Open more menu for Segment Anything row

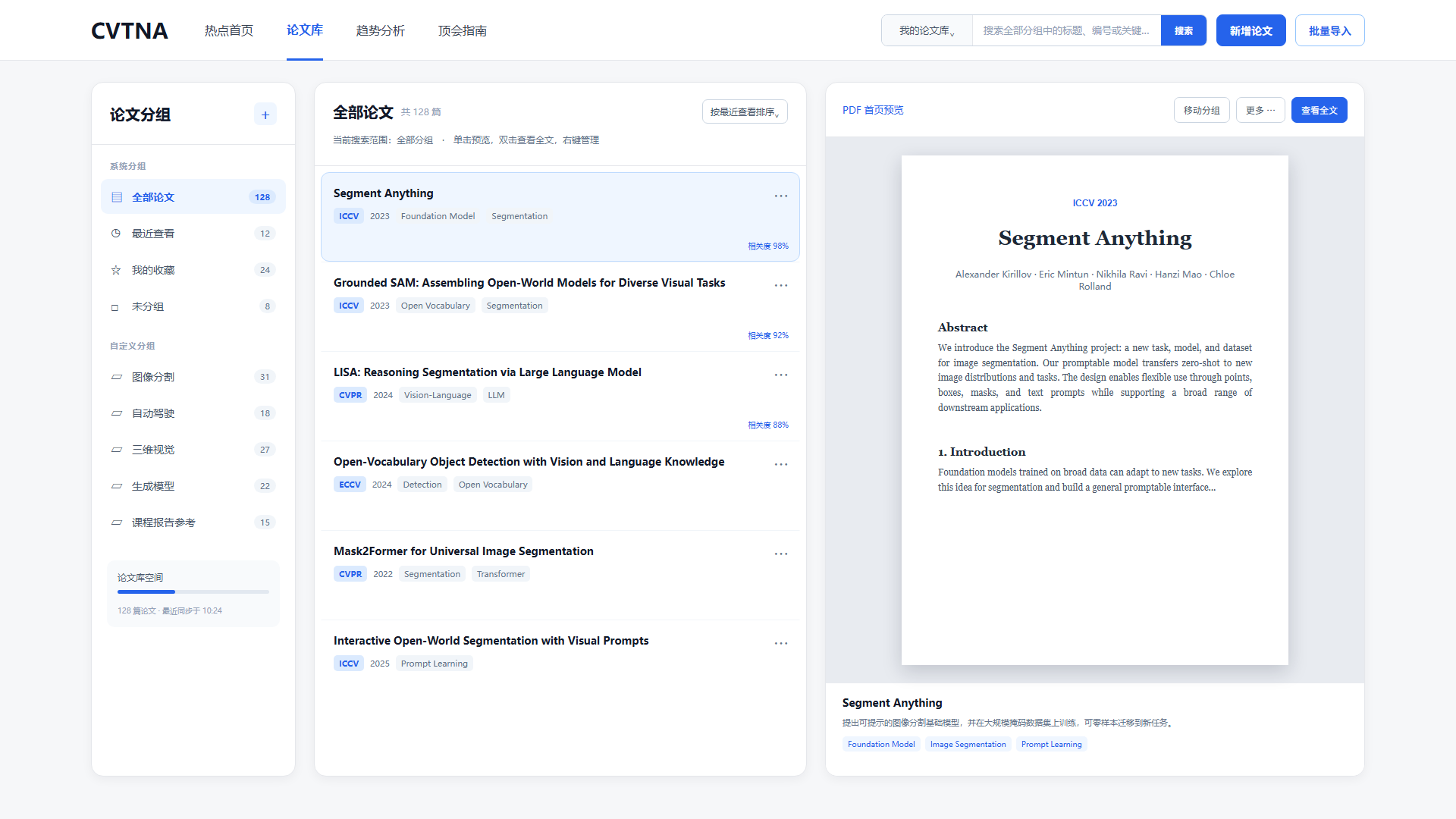pos(781,196)
